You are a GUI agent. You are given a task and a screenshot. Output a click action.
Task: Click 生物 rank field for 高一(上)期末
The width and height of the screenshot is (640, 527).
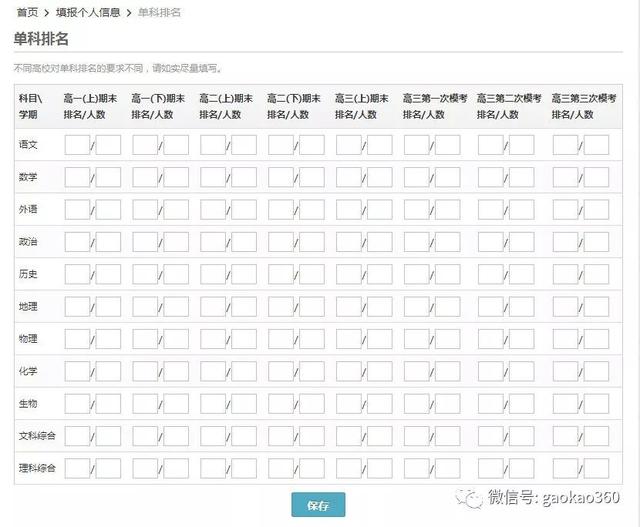coord(77,404)
